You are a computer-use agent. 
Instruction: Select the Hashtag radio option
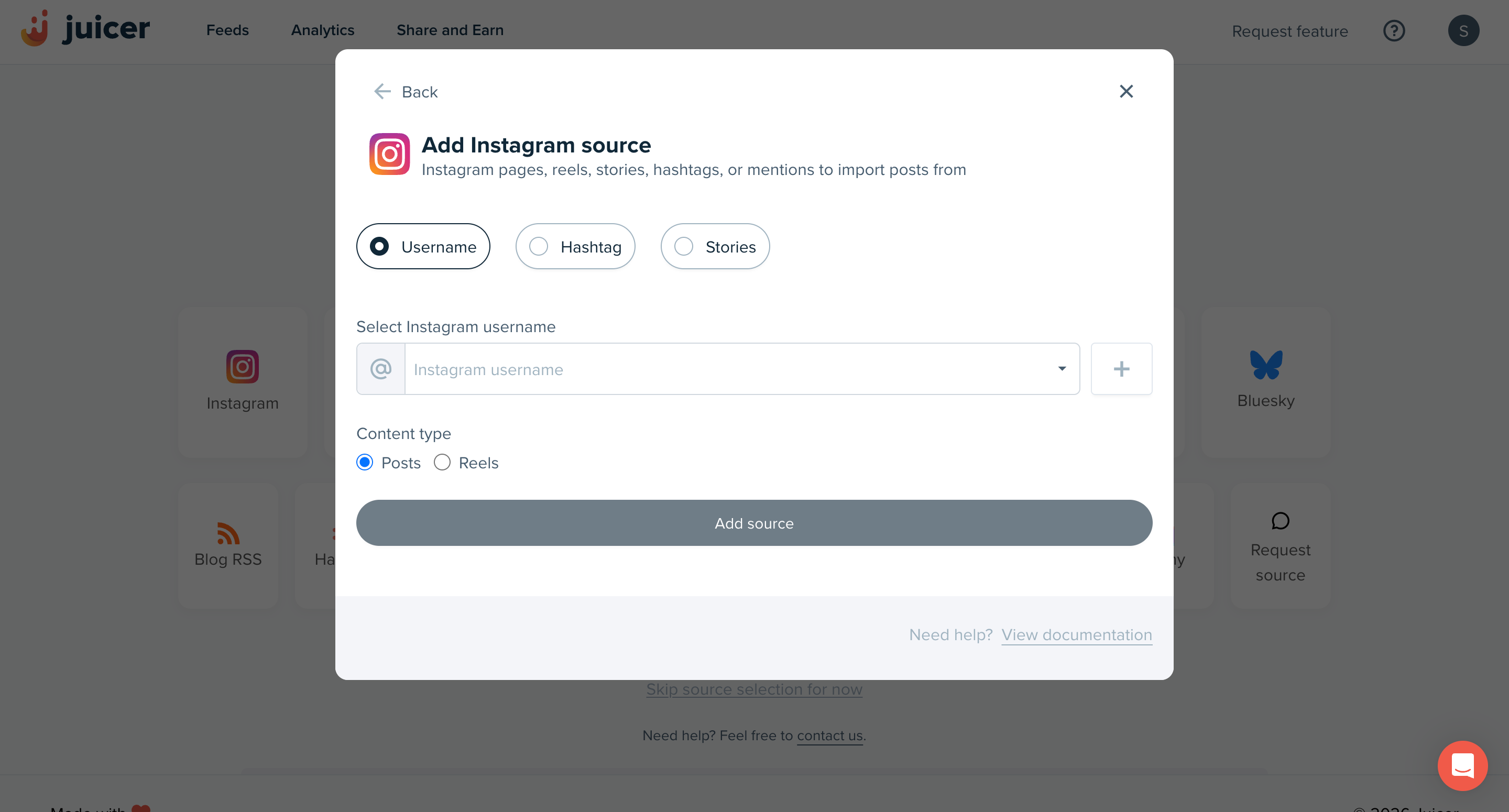tap(538, 247)
